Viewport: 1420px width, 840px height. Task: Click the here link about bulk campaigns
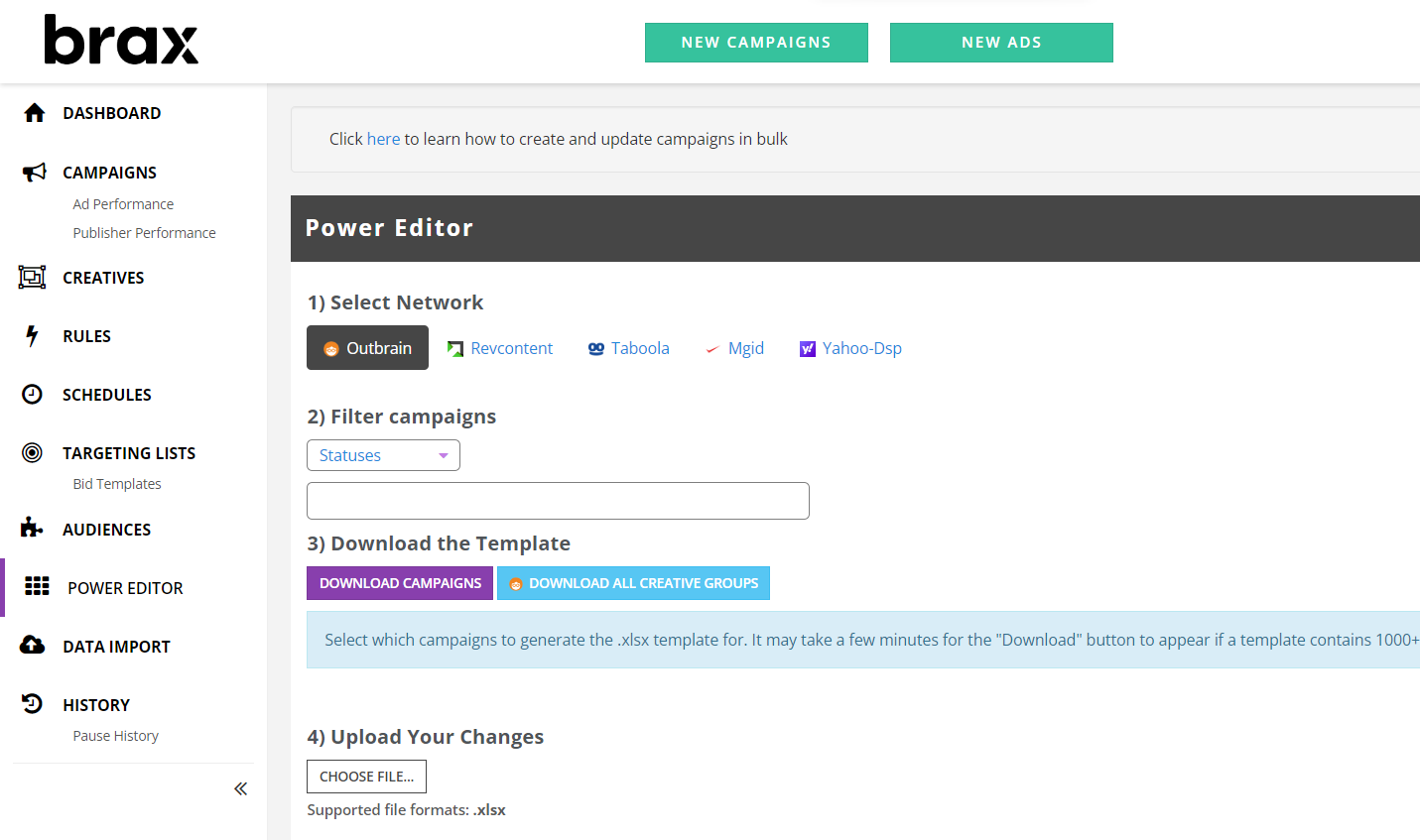pos(383,138)
